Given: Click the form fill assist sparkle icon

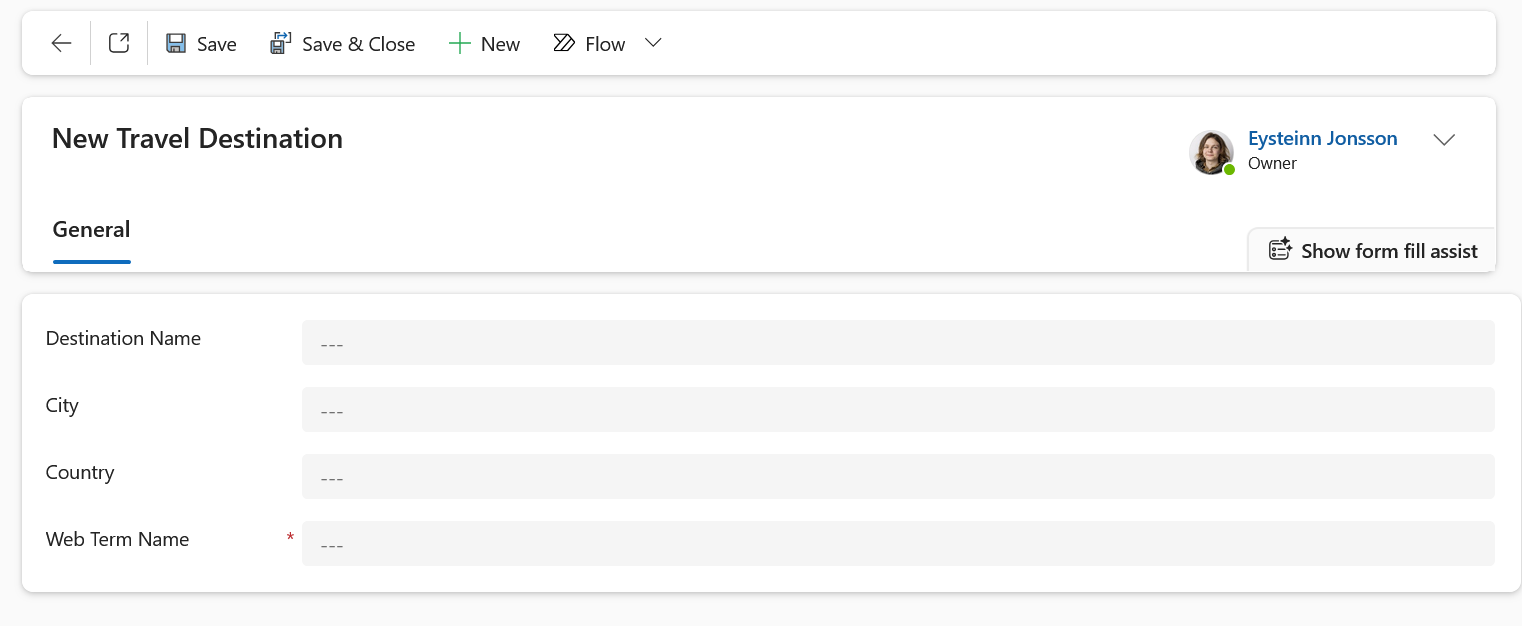Looking at the screenshot, I should (x=1280, y=250).
